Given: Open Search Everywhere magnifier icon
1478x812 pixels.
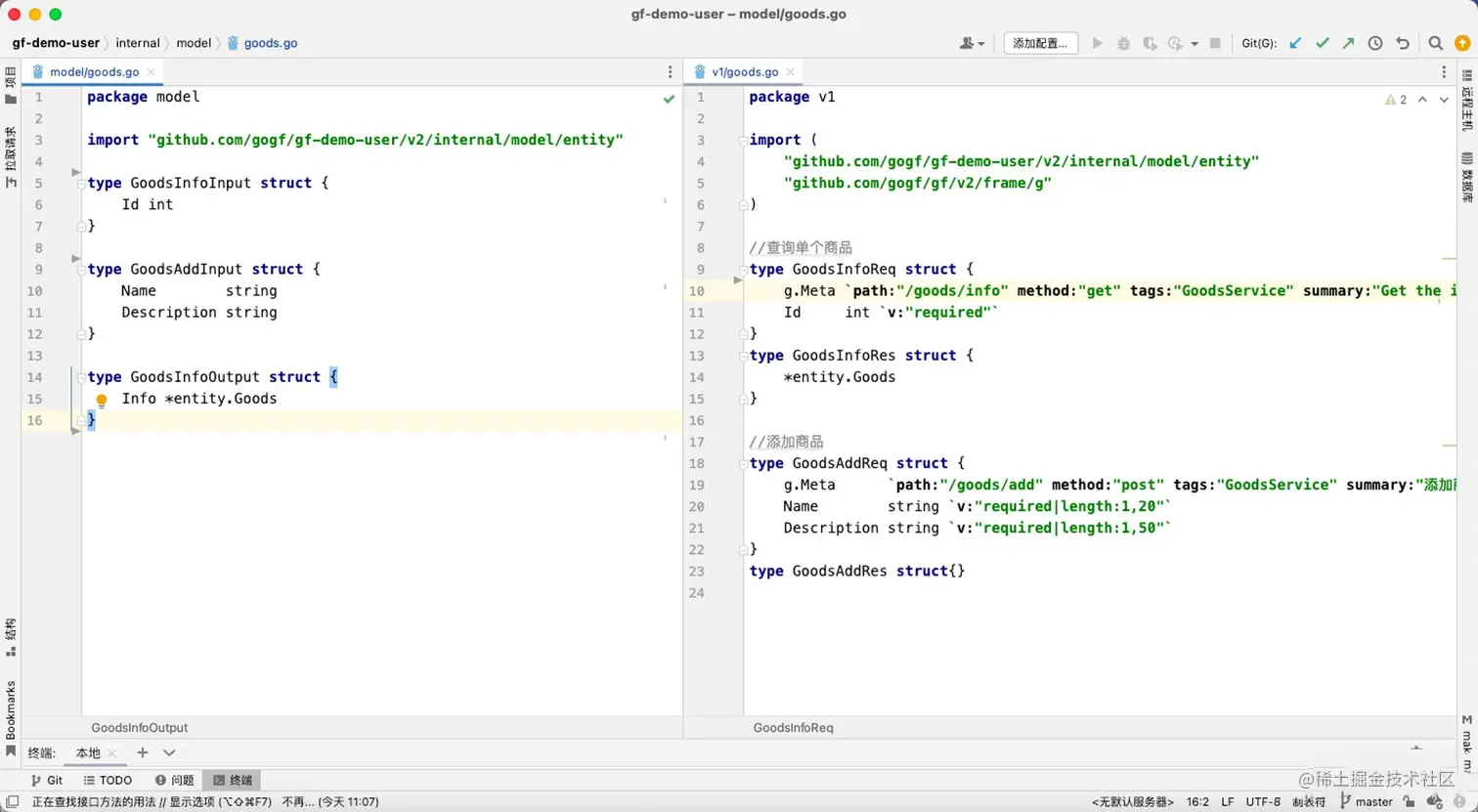Looking at the screenshot, I should [1435, 43].
